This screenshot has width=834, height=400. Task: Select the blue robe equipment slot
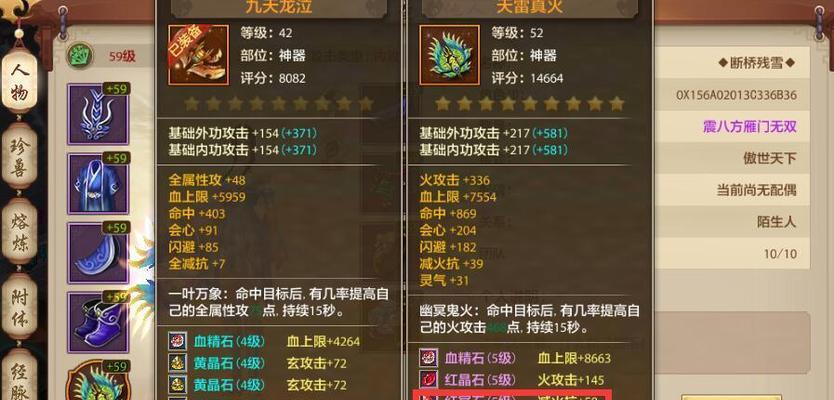tap(98, 184)
